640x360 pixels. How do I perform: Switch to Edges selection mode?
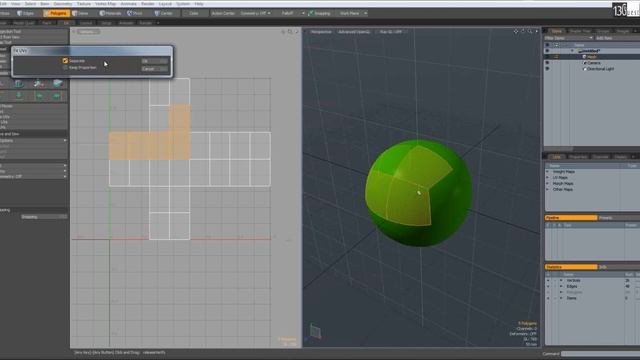coord(26,13)
